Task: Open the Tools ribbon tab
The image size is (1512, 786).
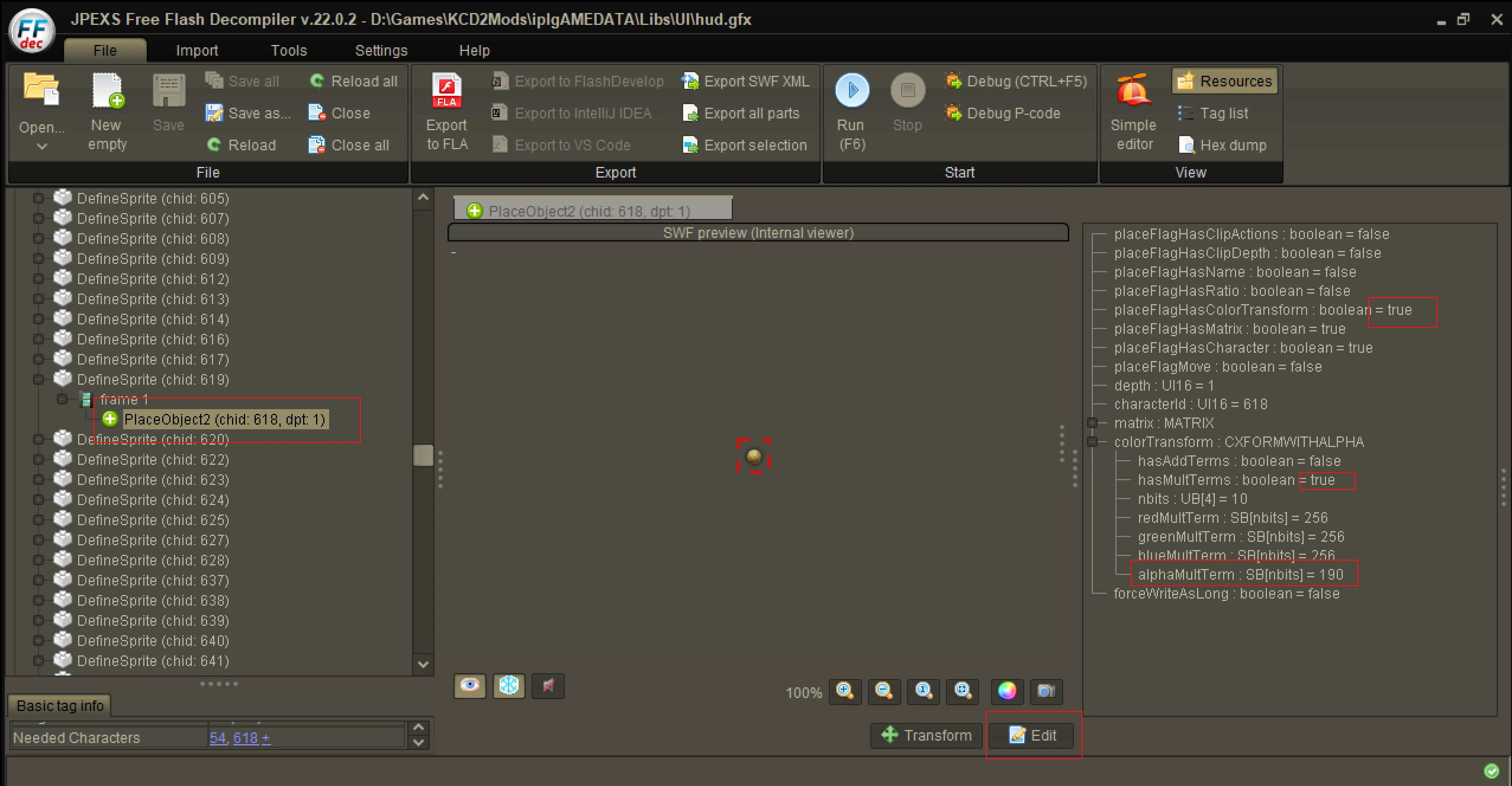Action: (288, 51)
